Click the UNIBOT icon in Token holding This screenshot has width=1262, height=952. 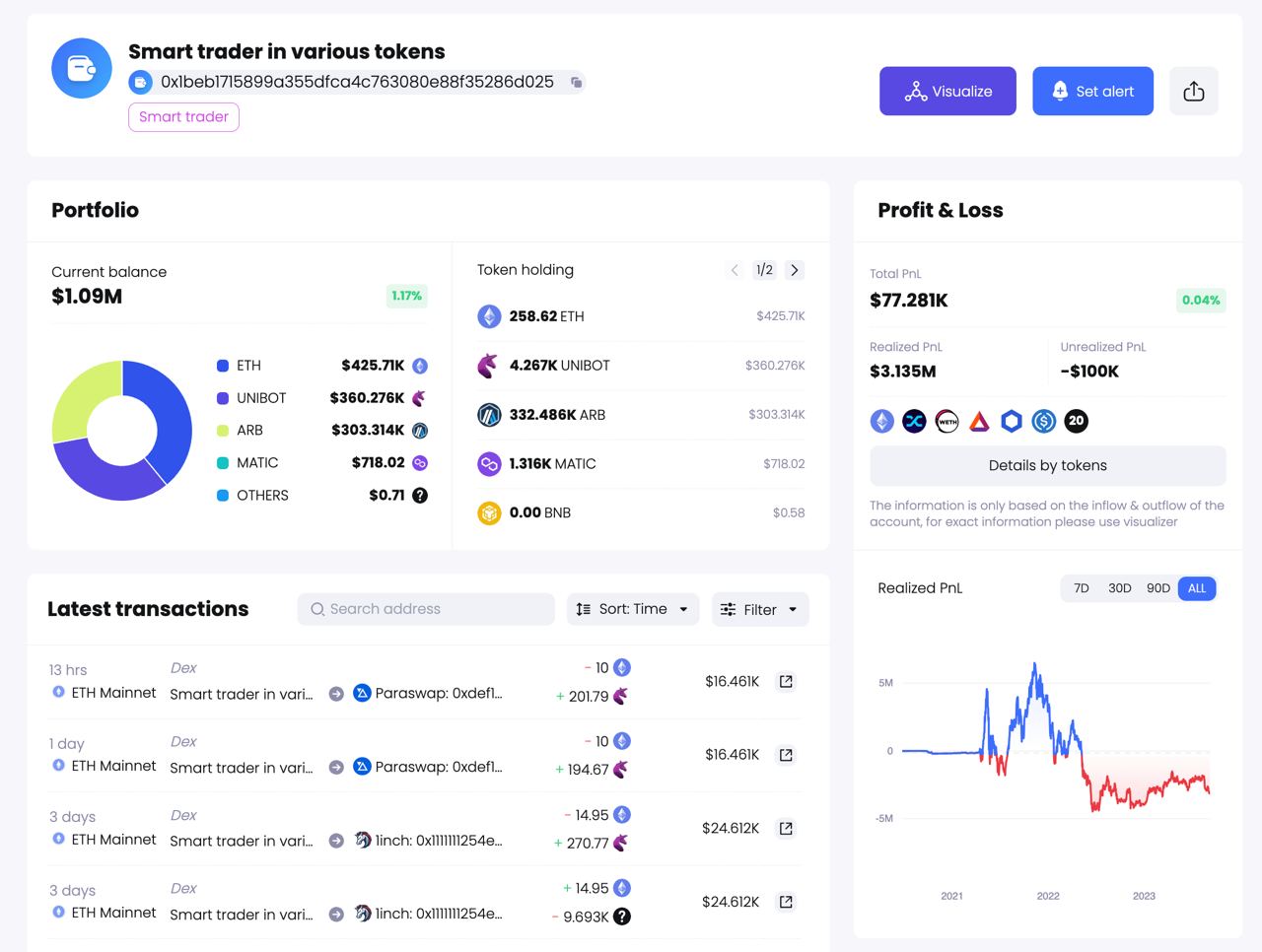point(489,366)
